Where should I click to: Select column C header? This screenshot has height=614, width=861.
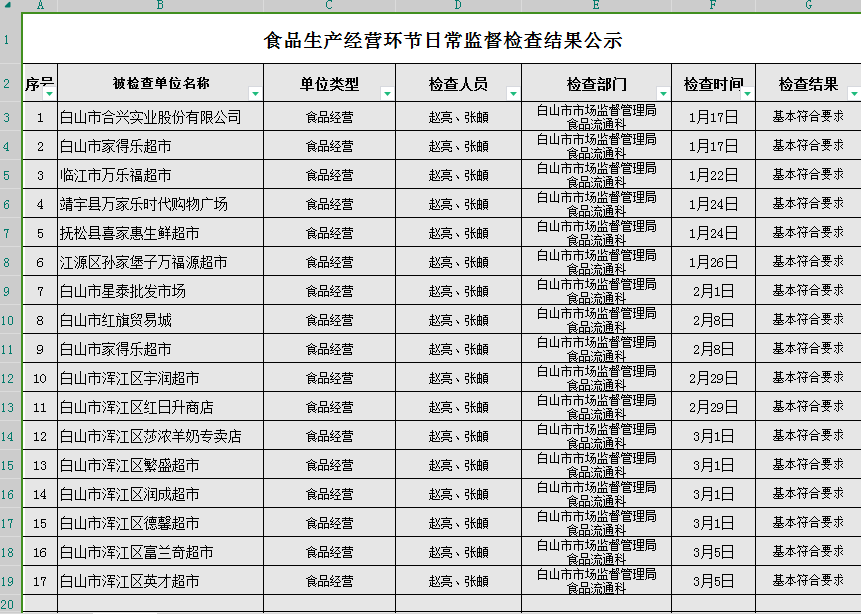(x=329, y=5)
